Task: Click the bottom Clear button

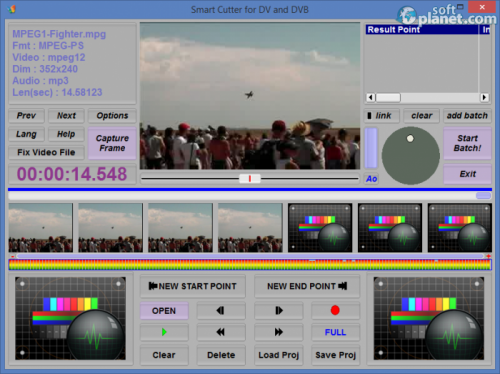Action: tap(164, 355)
